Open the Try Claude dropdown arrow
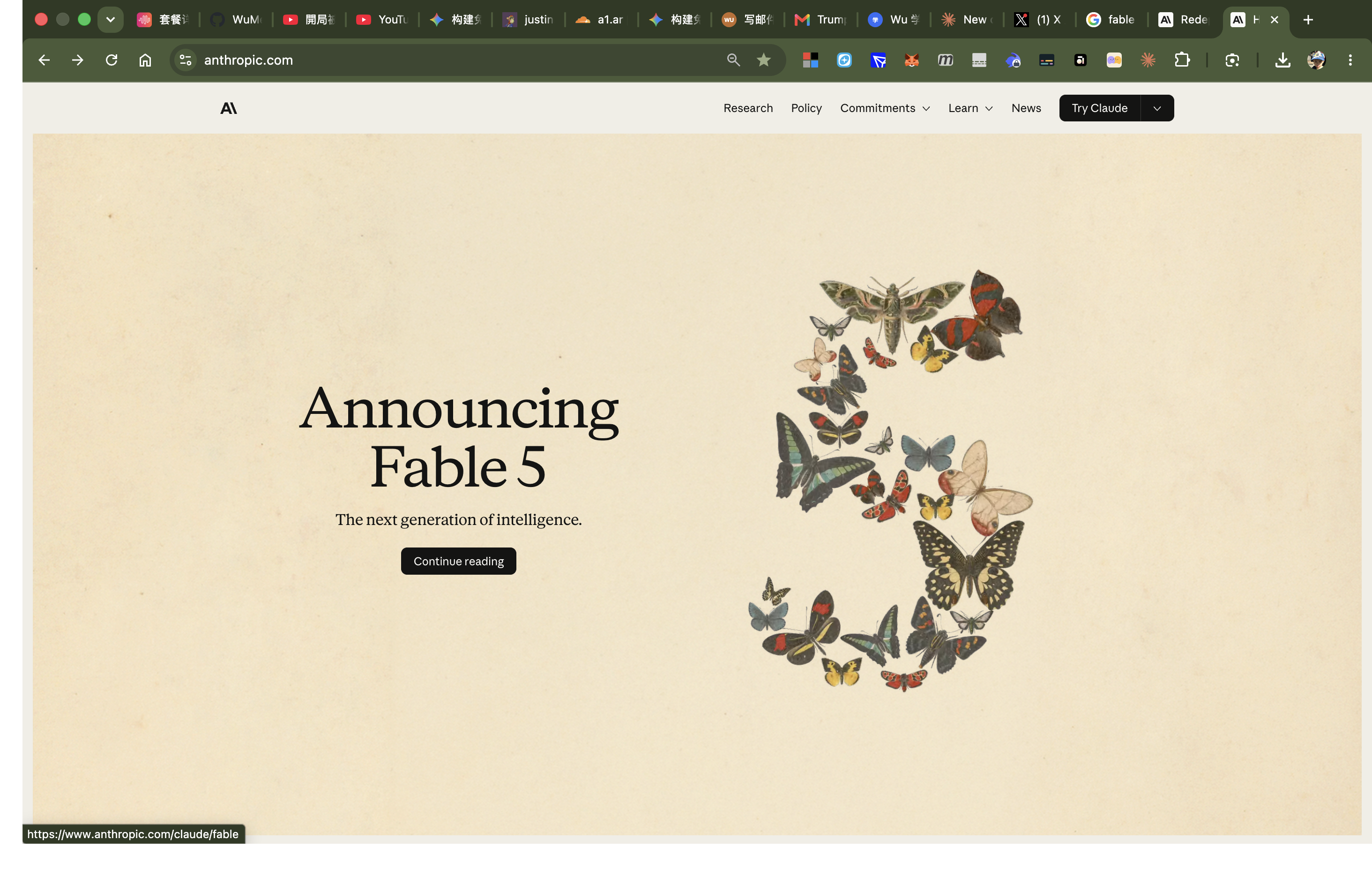 point(1157,108)
